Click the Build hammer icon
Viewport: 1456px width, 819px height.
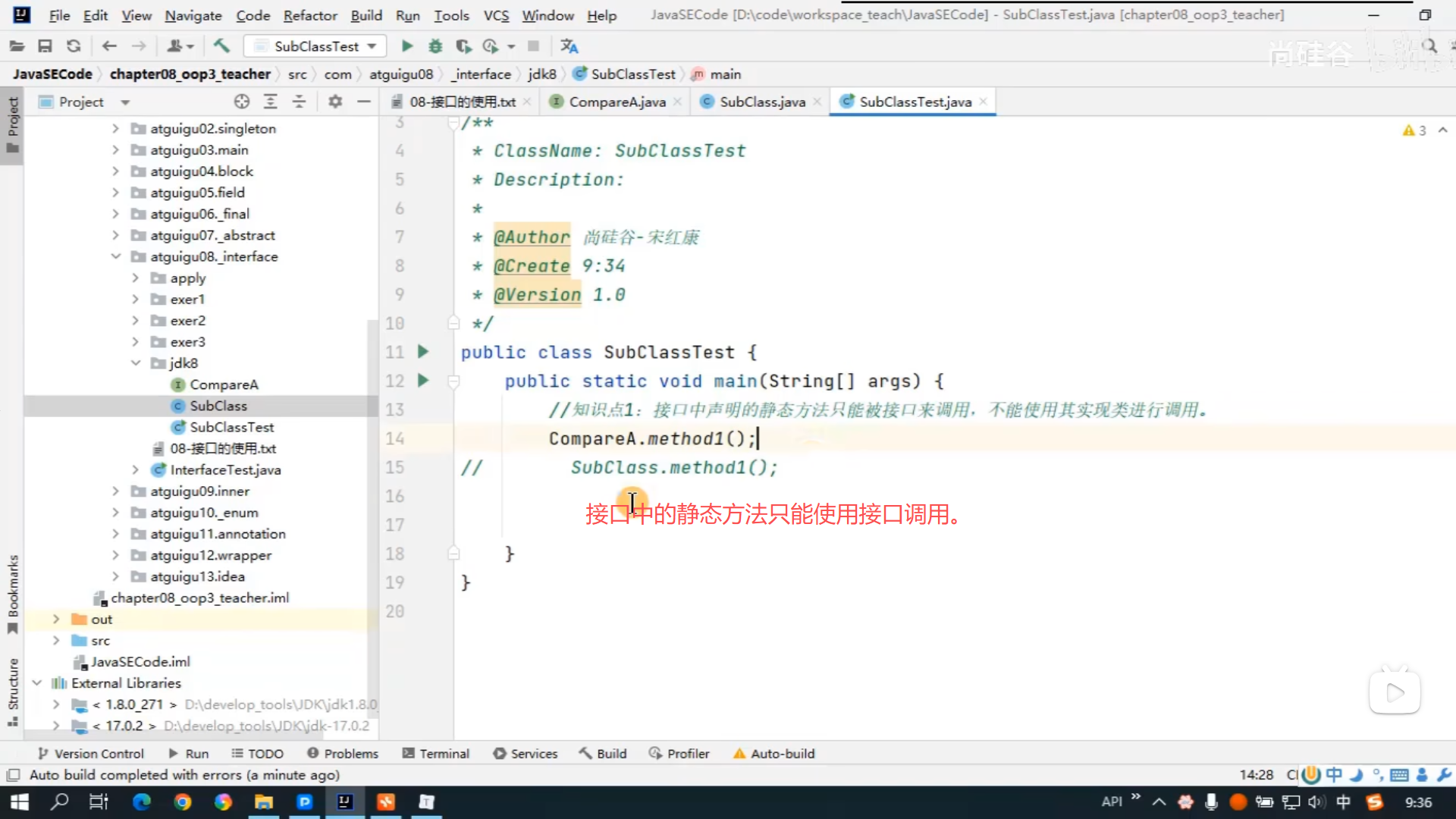(x=221, y=46)
